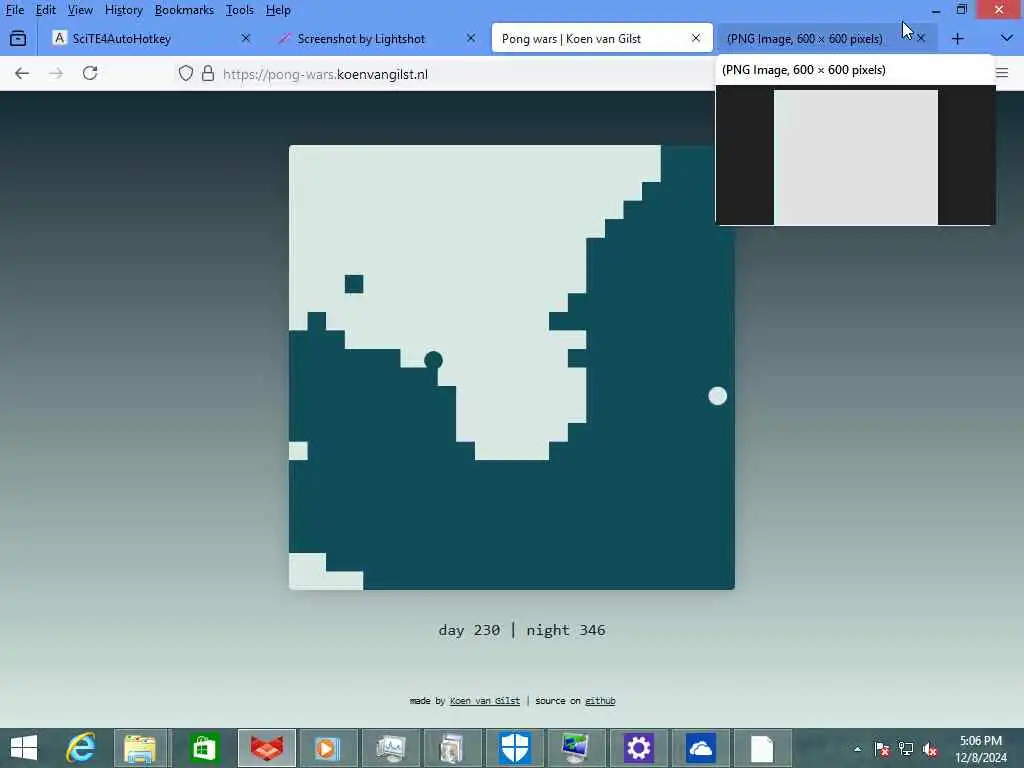Restore down the browser window
1024x768 pixels.
[x=961, y=10]
